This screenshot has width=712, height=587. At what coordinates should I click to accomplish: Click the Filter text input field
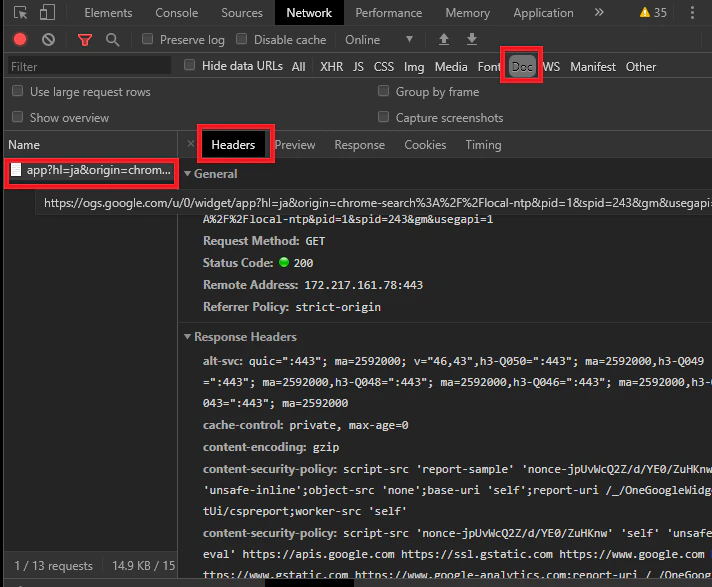(x=89, y=66)
